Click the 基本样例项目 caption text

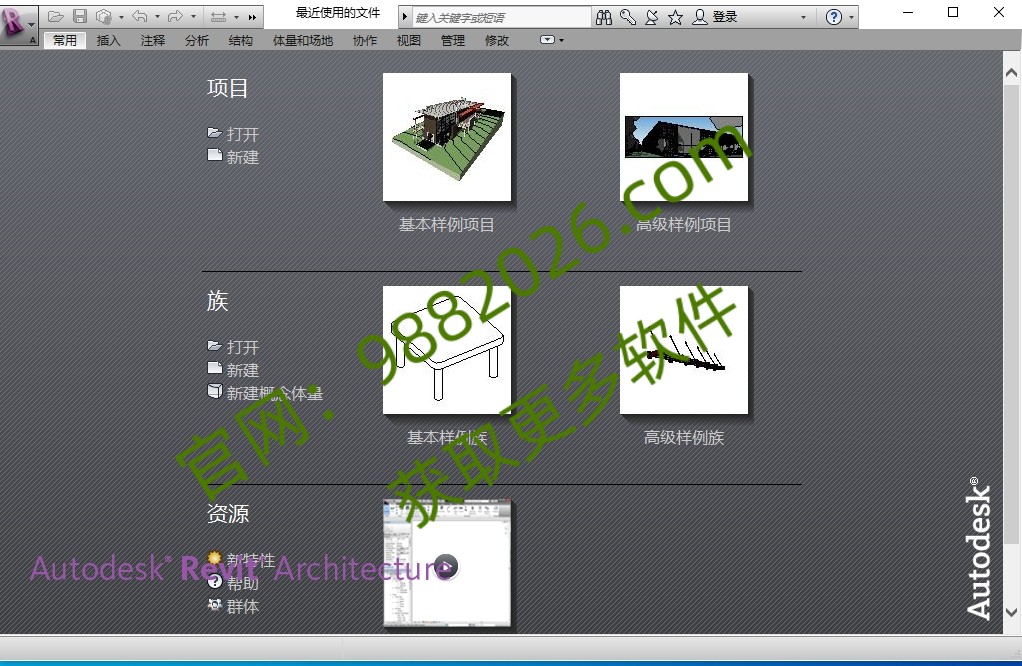click(446, 225)
